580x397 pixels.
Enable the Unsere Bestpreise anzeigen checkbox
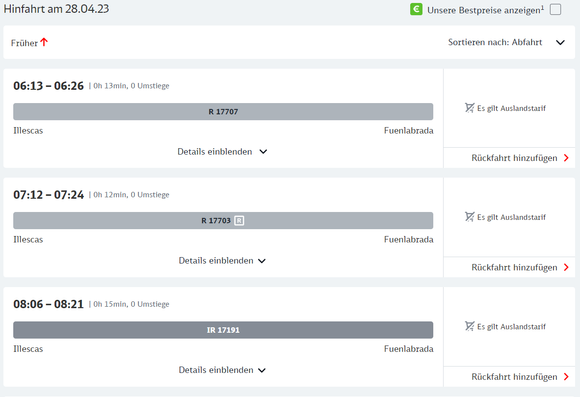tap(555, 9)
